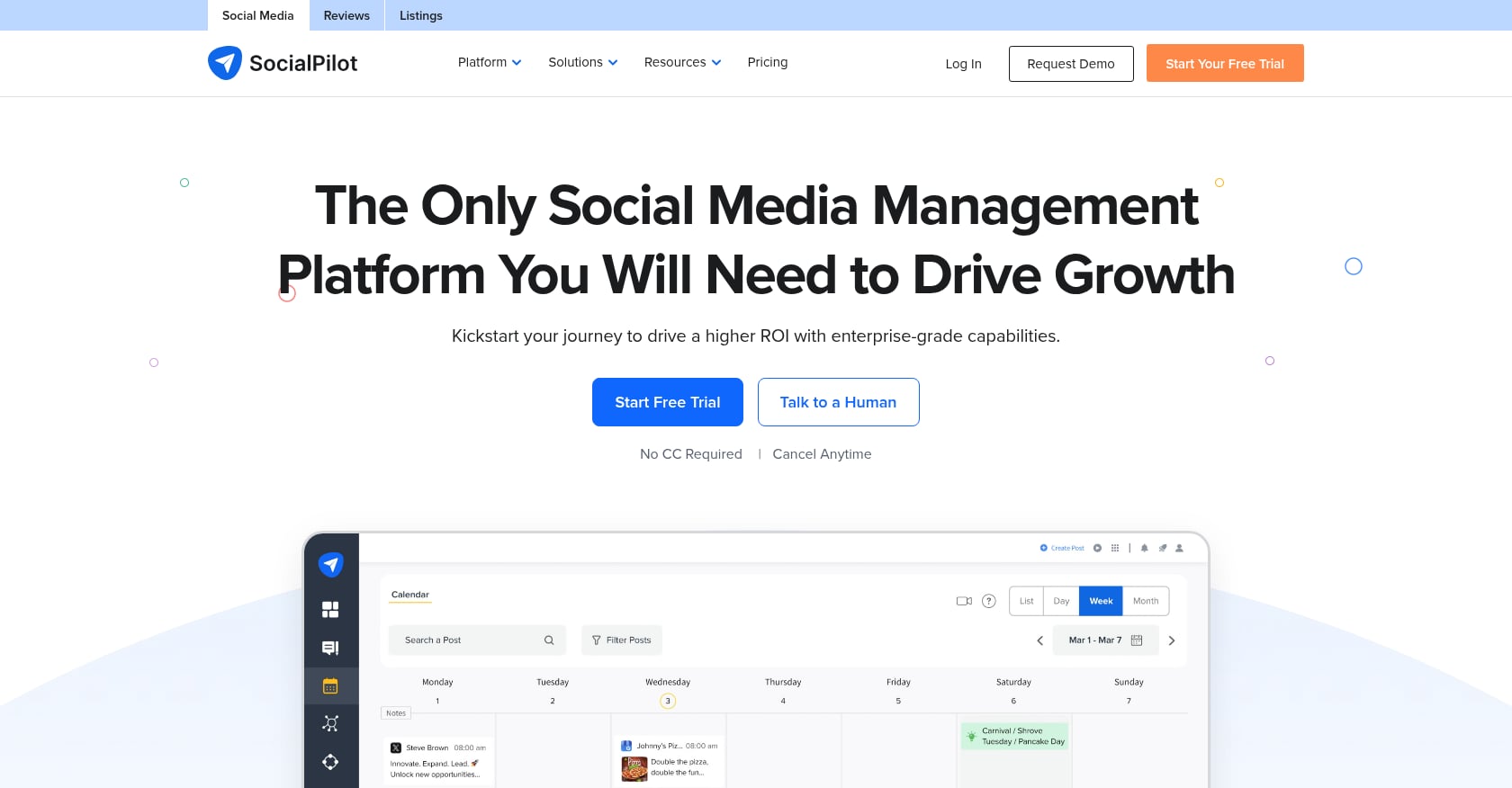Click the video camera icon beside view switcher
1512x788 pixels.
[x=964, y=601]
